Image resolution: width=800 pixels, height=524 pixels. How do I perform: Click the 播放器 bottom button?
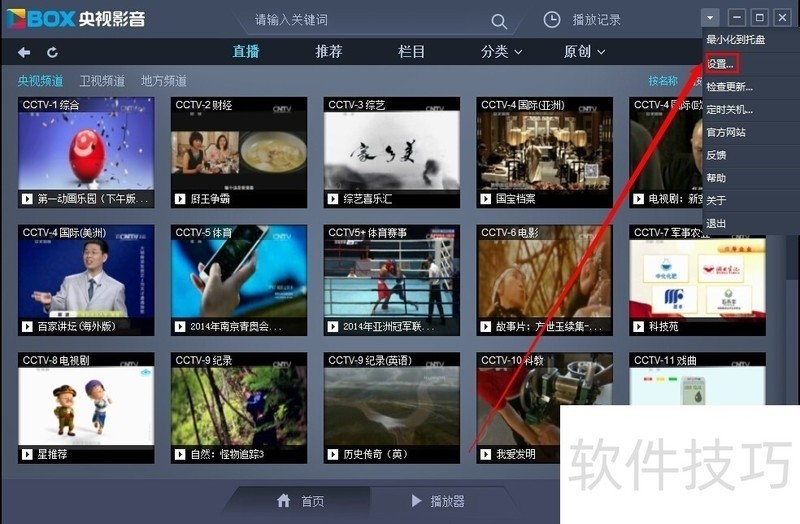click(438, 501)
